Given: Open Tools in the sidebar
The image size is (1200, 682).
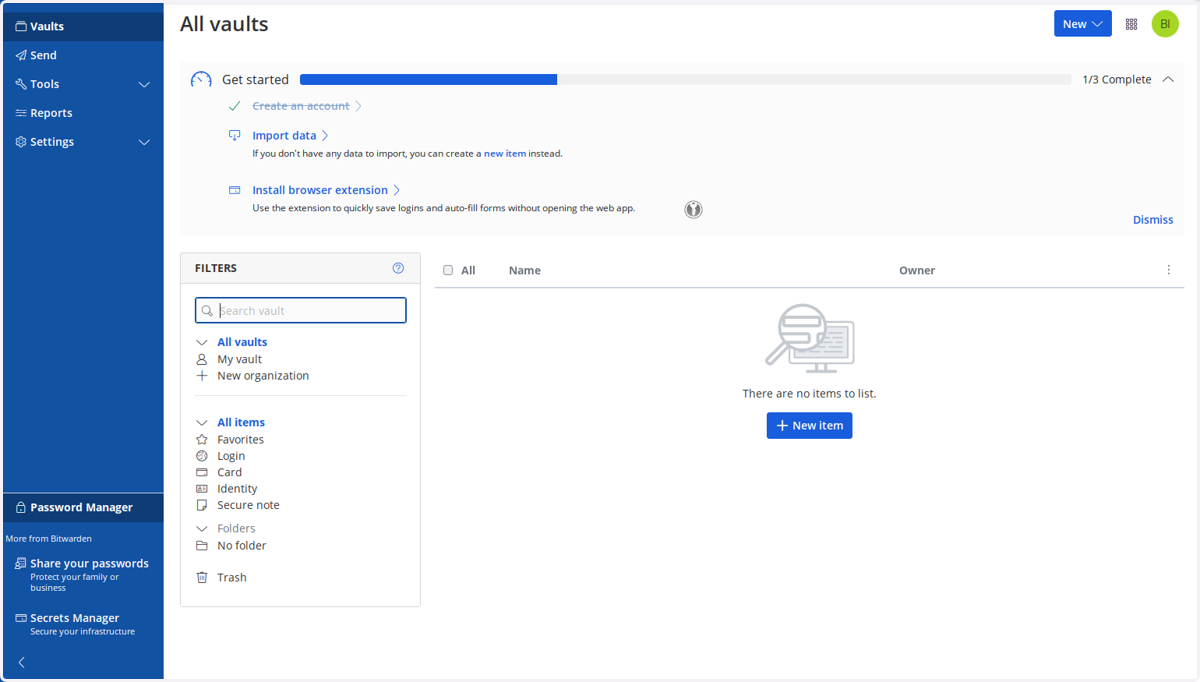Looking at the screenshot, I should tap(44, 84).
